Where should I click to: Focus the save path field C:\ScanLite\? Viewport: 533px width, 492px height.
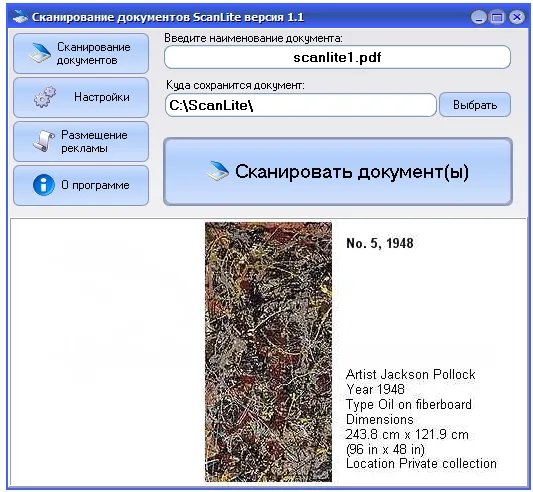pyautogui.click(x=300, y=105)
